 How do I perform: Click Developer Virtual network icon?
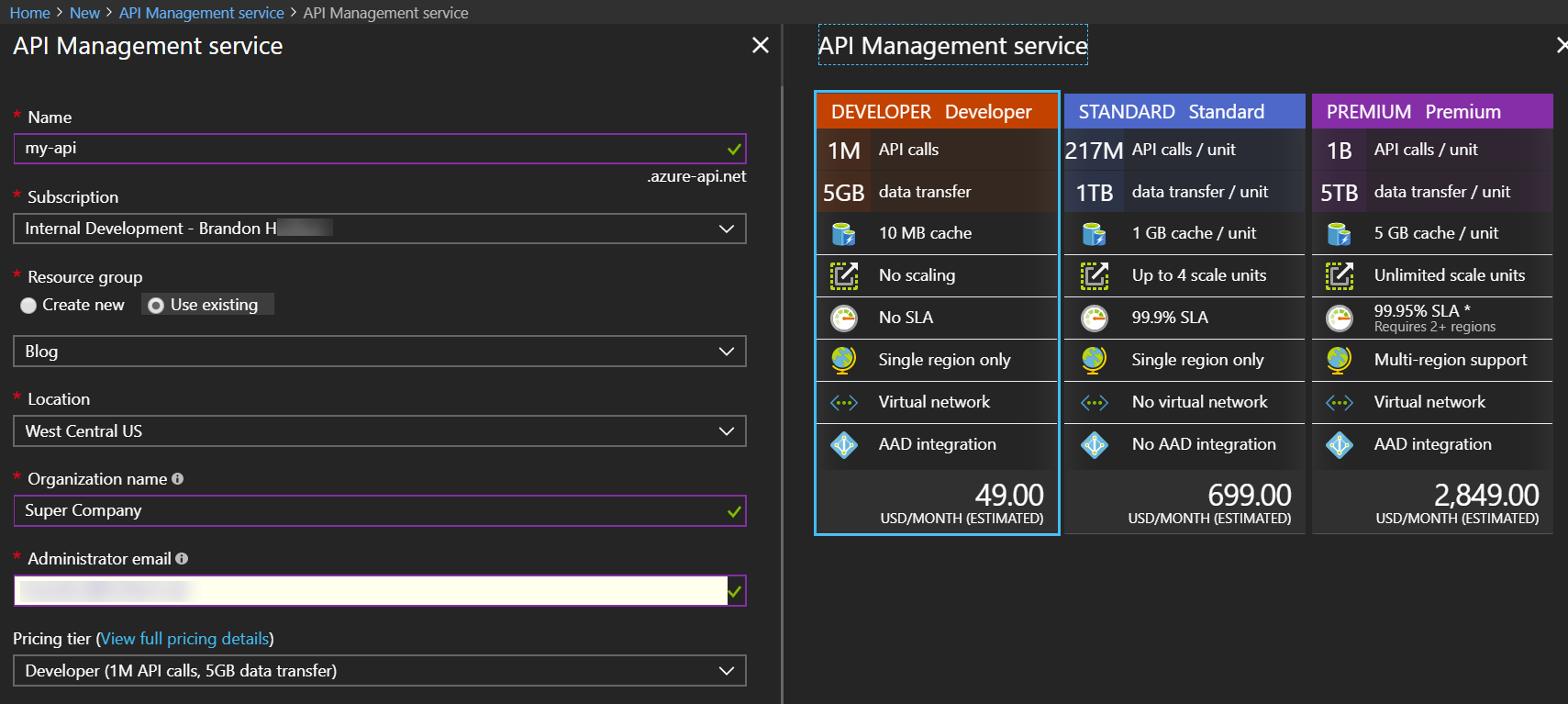click(x=843, y=402)
